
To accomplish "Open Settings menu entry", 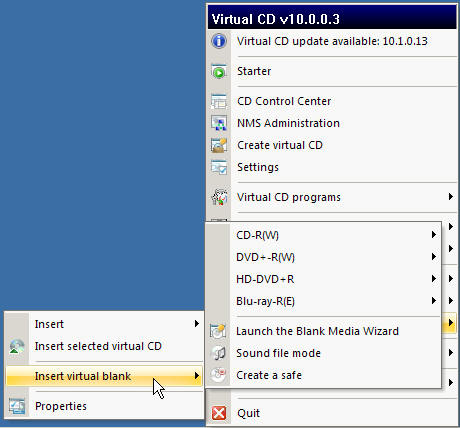I will click(x=332, y=167).
